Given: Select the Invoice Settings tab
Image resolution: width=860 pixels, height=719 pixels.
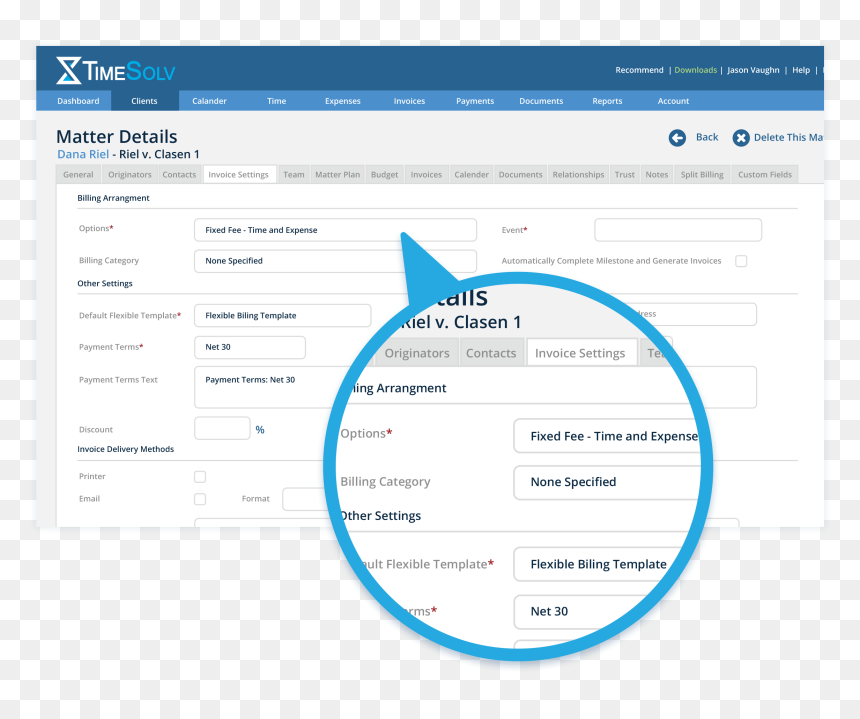Looking at the screenshot, I should tap(239, 174).
